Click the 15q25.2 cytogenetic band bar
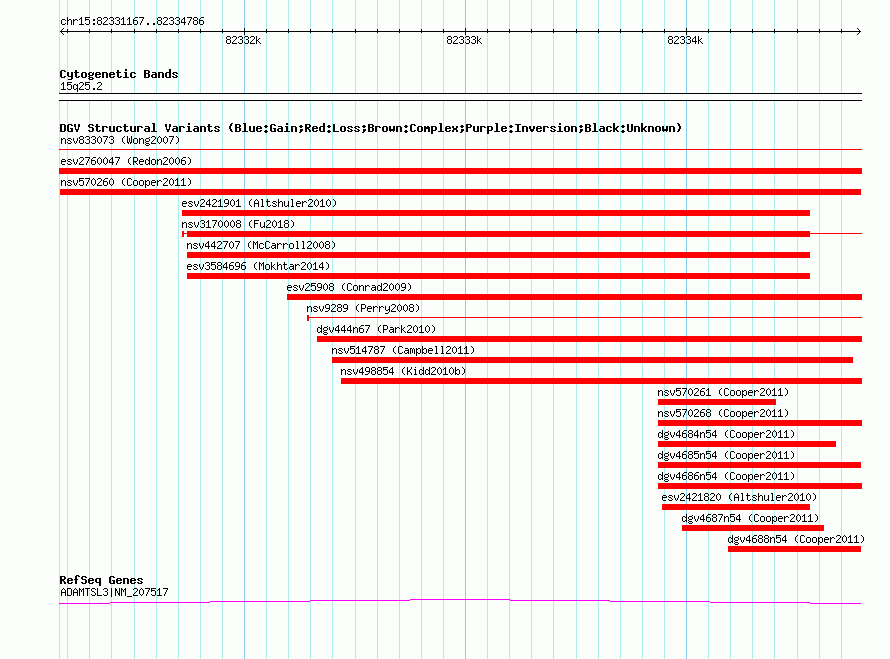The height and width of the screenshot is (659, 890). (x=460, y=97)
